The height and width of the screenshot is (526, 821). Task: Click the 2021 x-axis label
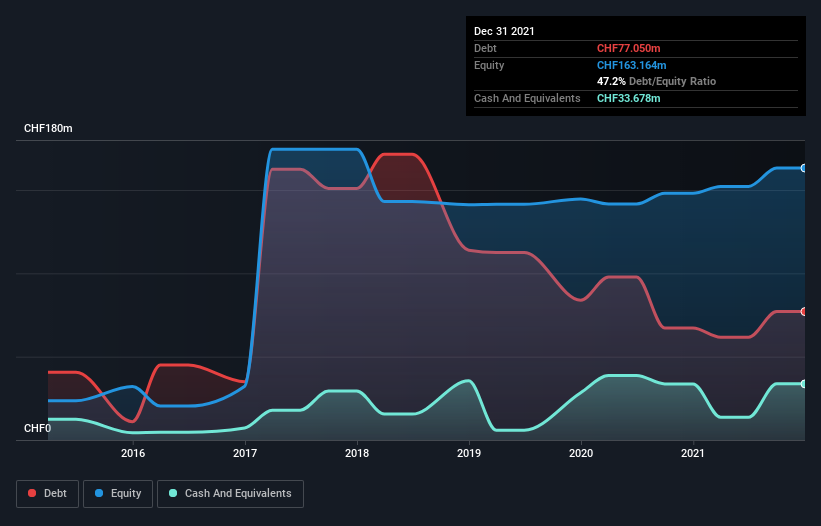pos(693,453)
